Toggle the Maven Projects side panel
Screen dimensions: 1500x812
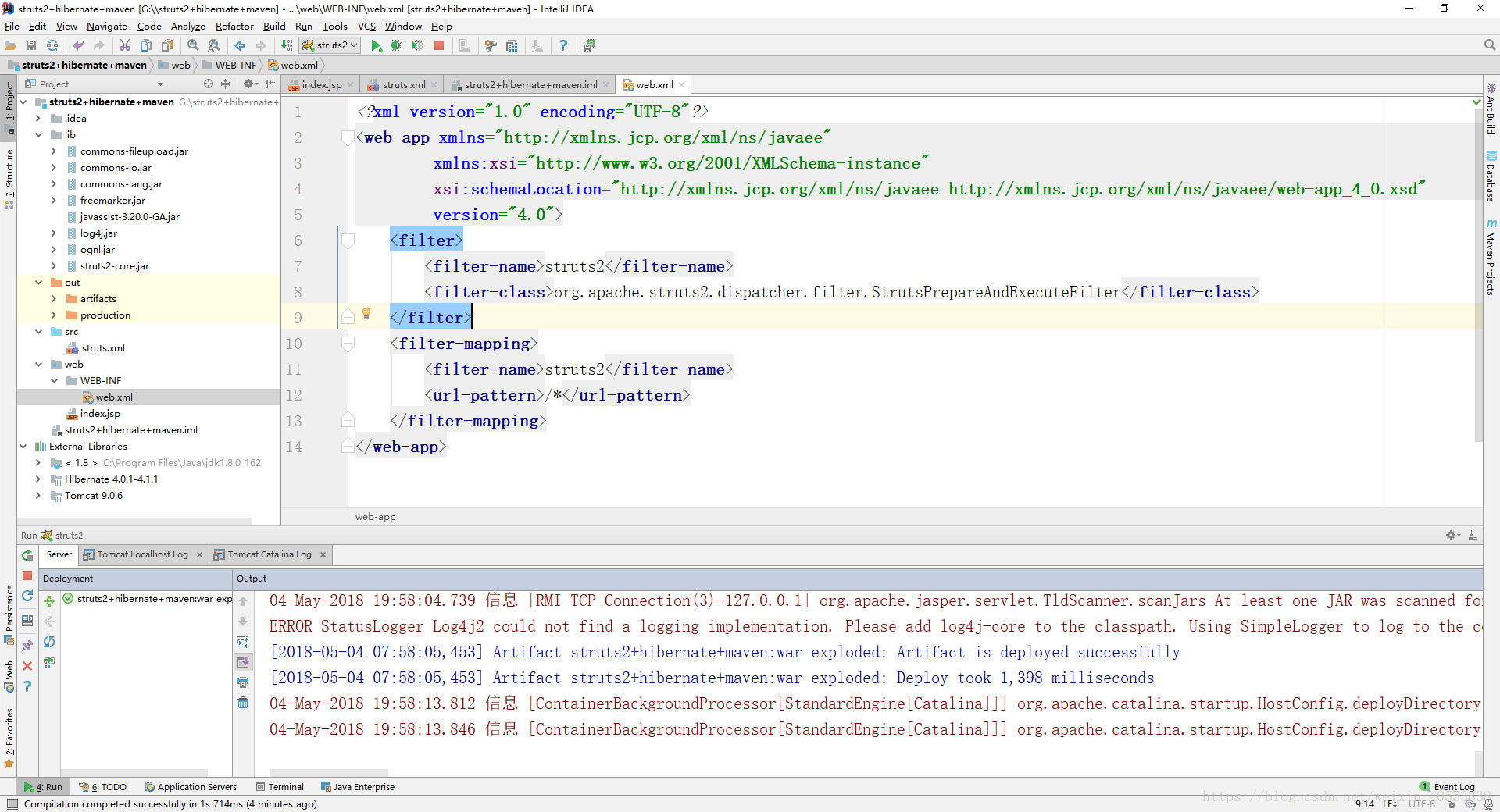(x=1491, y=257)
